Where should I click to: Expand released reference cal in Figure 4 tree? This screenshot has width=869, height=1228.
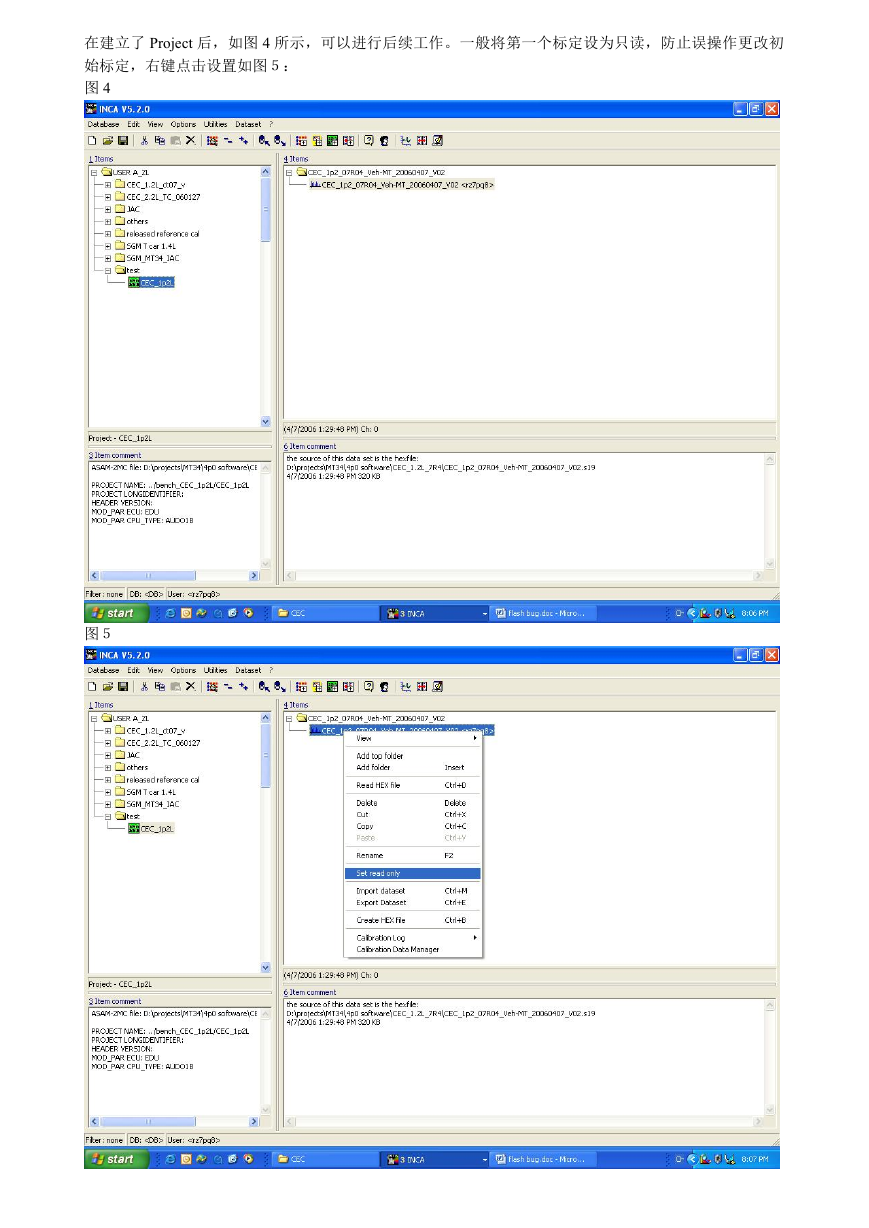click(x=108, y=234)
